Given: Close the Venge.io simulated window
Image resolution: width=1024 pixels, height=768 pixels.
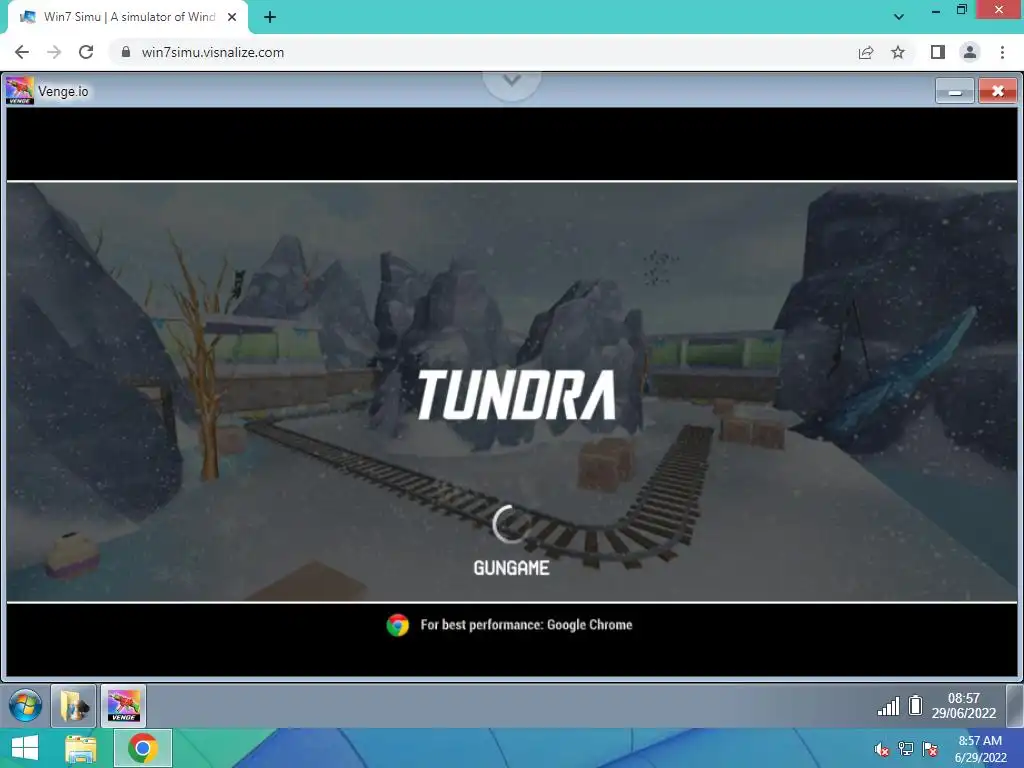Looking at the screenshot, I should pyautogui.click(x=997, y=91).
